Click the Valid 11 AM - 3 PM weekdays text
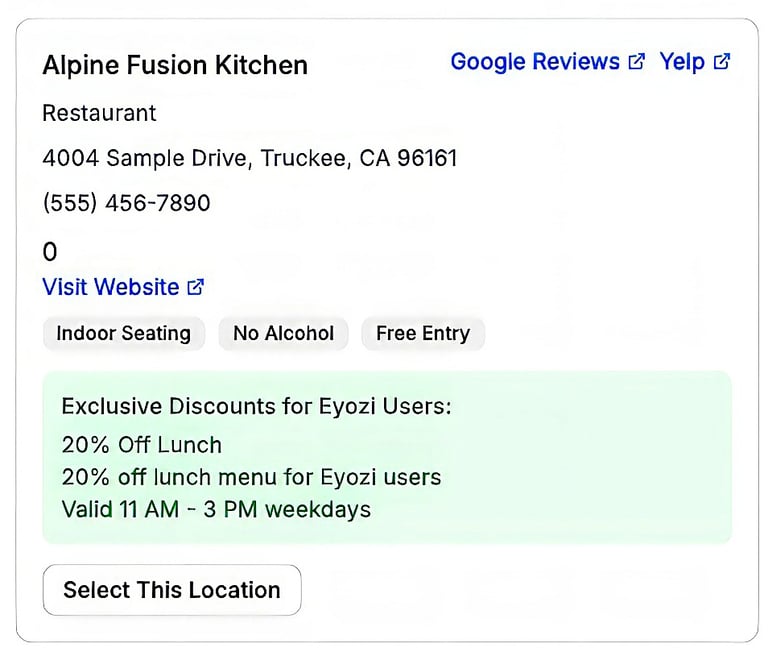 coord(216,509)
